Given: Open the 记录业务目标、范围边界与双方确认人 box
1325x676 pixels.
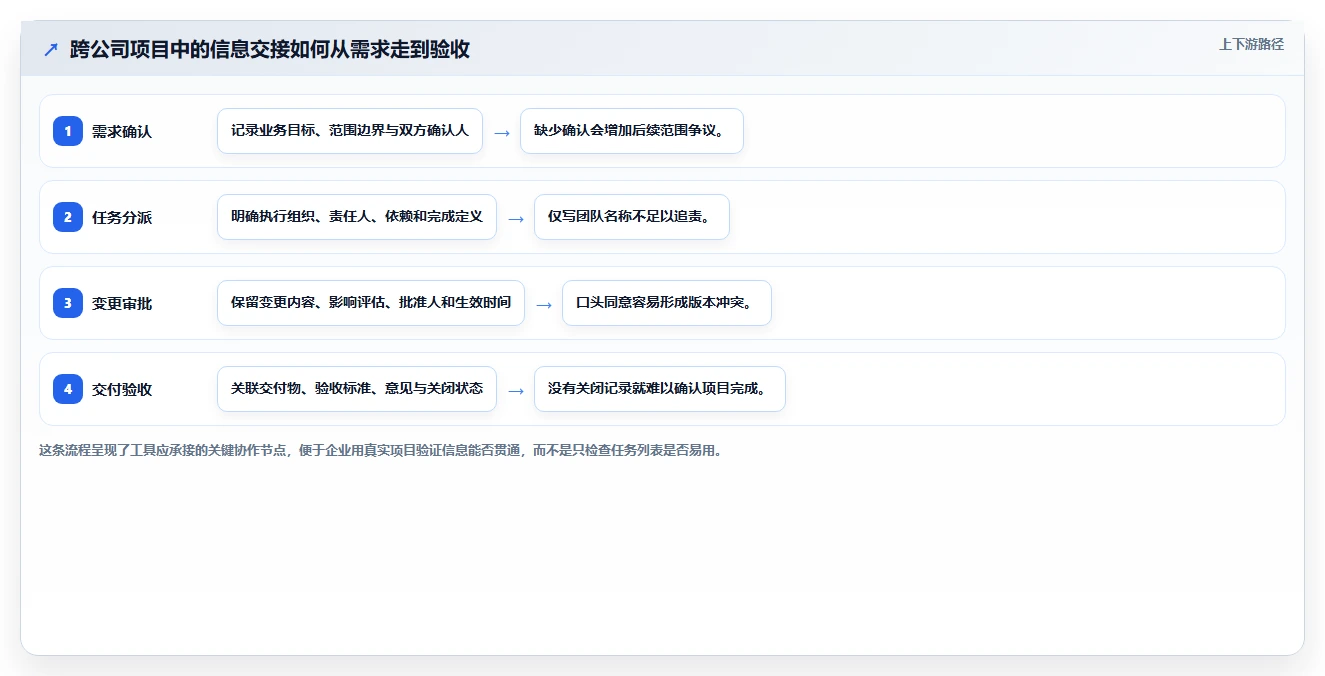Looking at the screenshot, I should pos(350,131).
